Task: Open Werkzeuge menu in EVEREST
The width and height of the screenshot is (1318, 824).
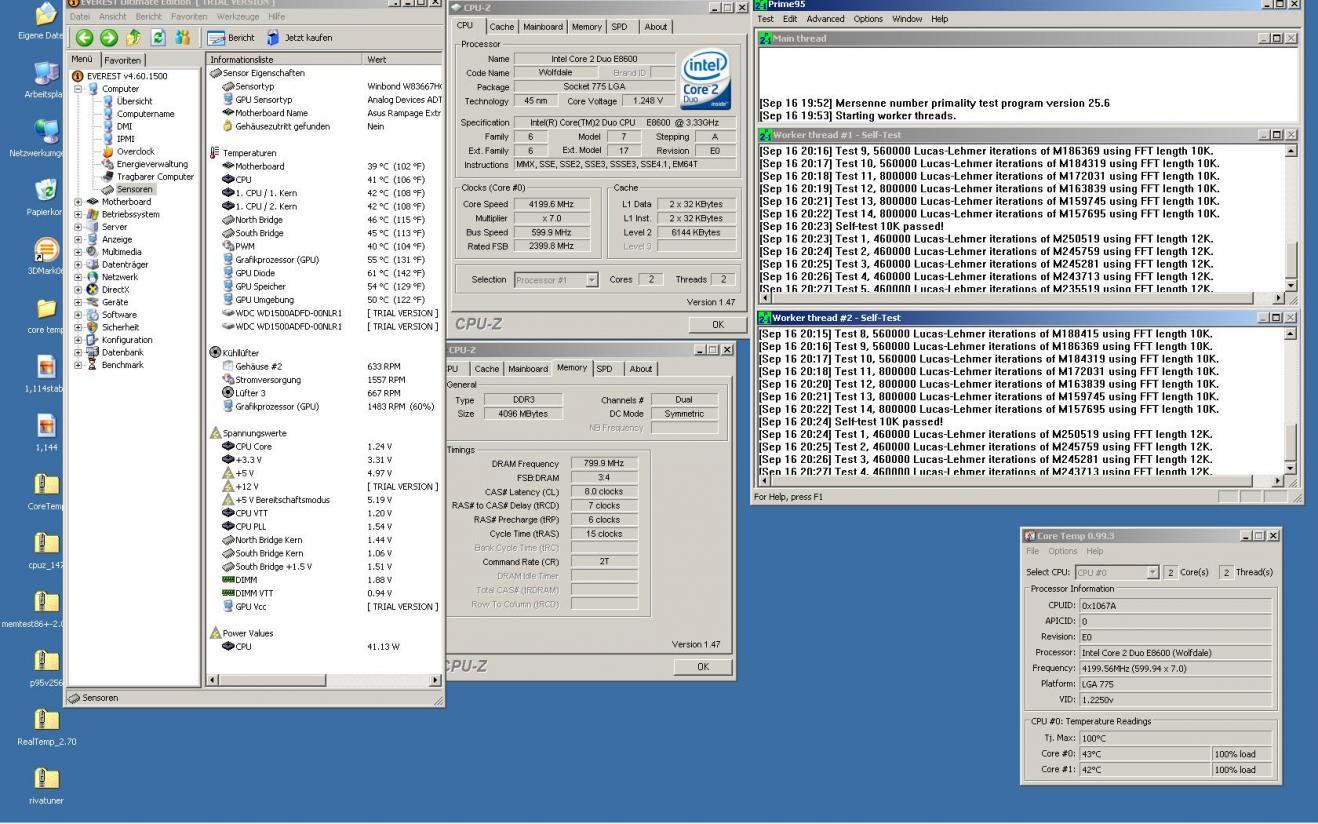Action: point(238,17)
